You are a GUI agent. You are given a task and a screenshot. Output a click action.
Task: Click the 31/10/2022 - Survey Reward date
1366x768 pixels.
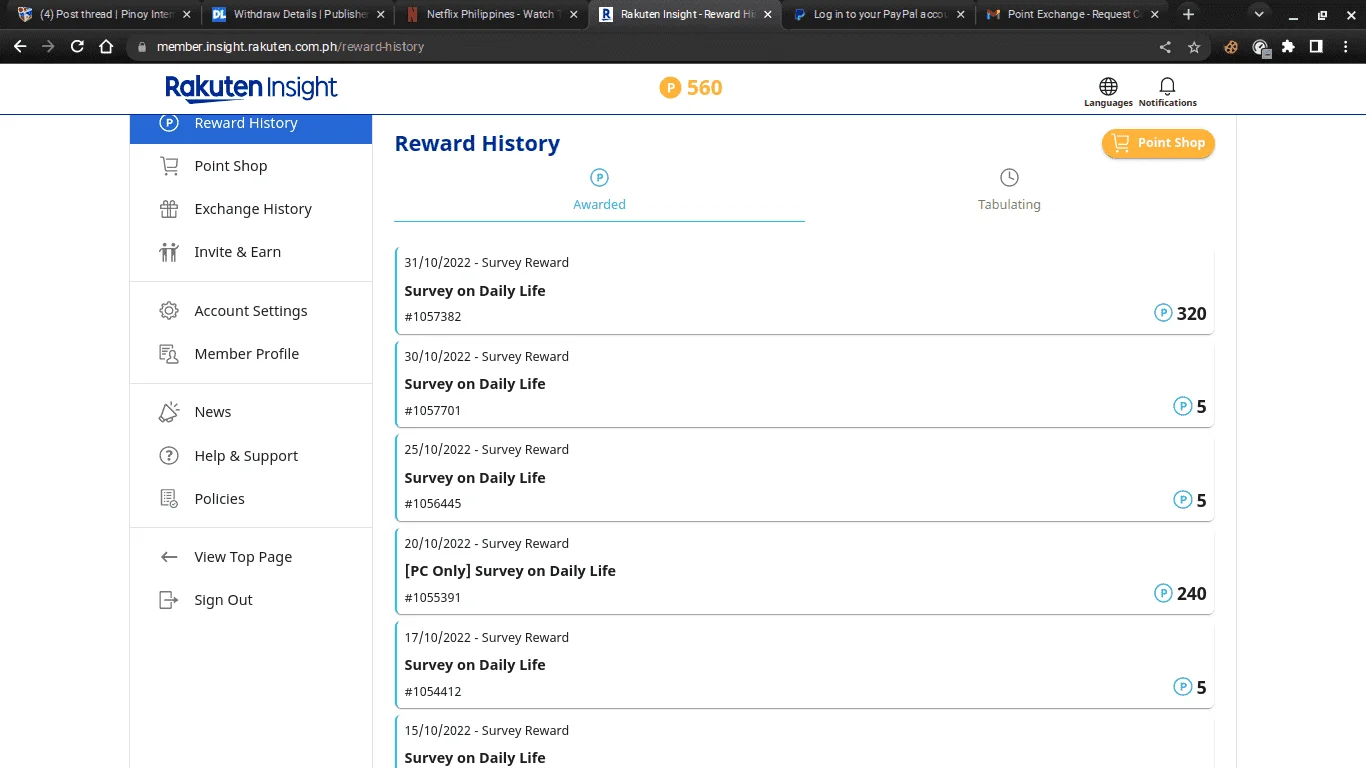point(487,262)
